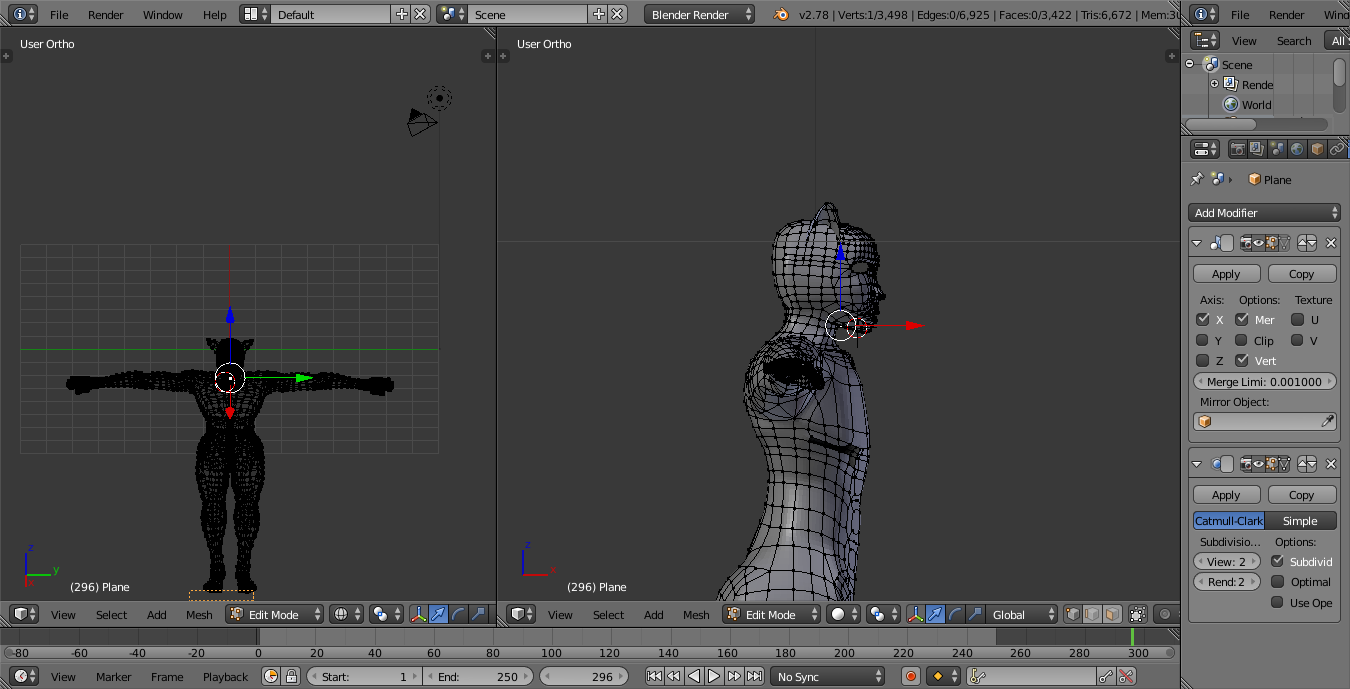Click the Play animation button

tap(714, 677)
